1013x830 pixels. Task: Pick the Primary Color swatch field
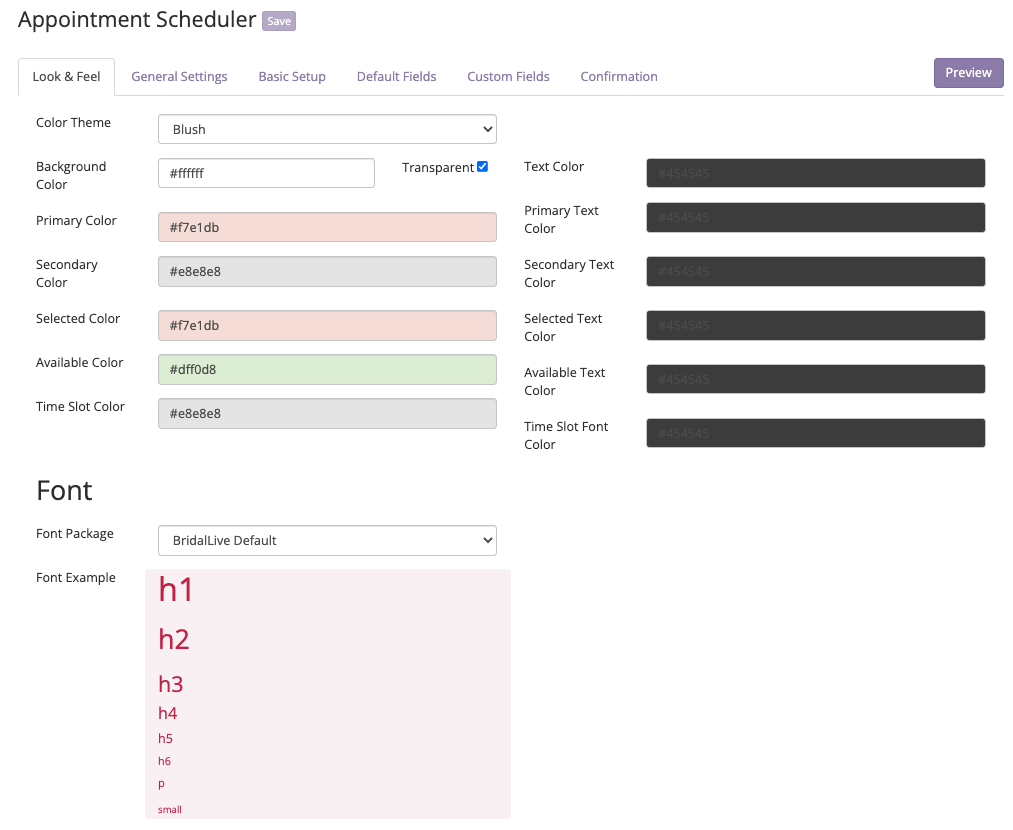coord(327,227)
